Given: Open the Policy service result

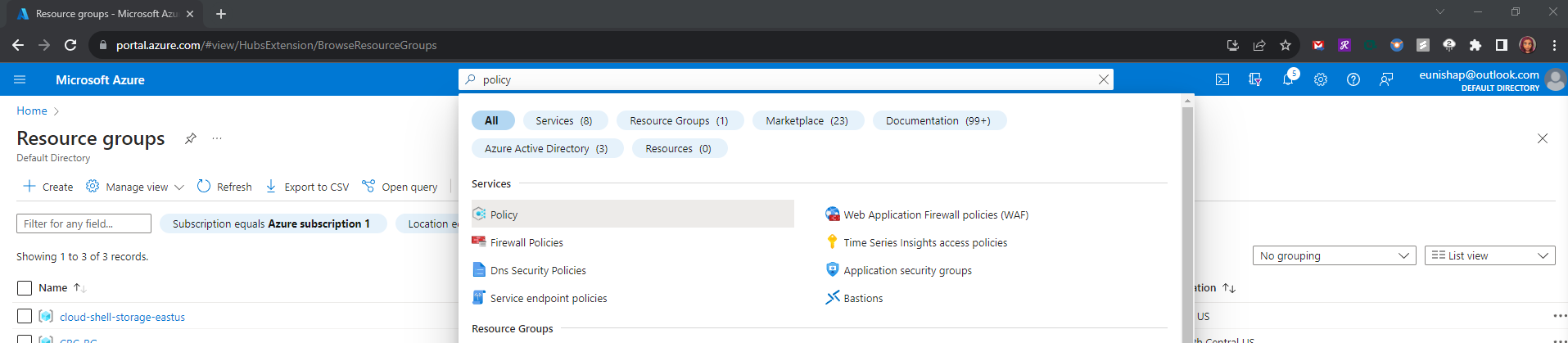Looking at the screenshot, I should pyautogui.click(x=504, y=214).
